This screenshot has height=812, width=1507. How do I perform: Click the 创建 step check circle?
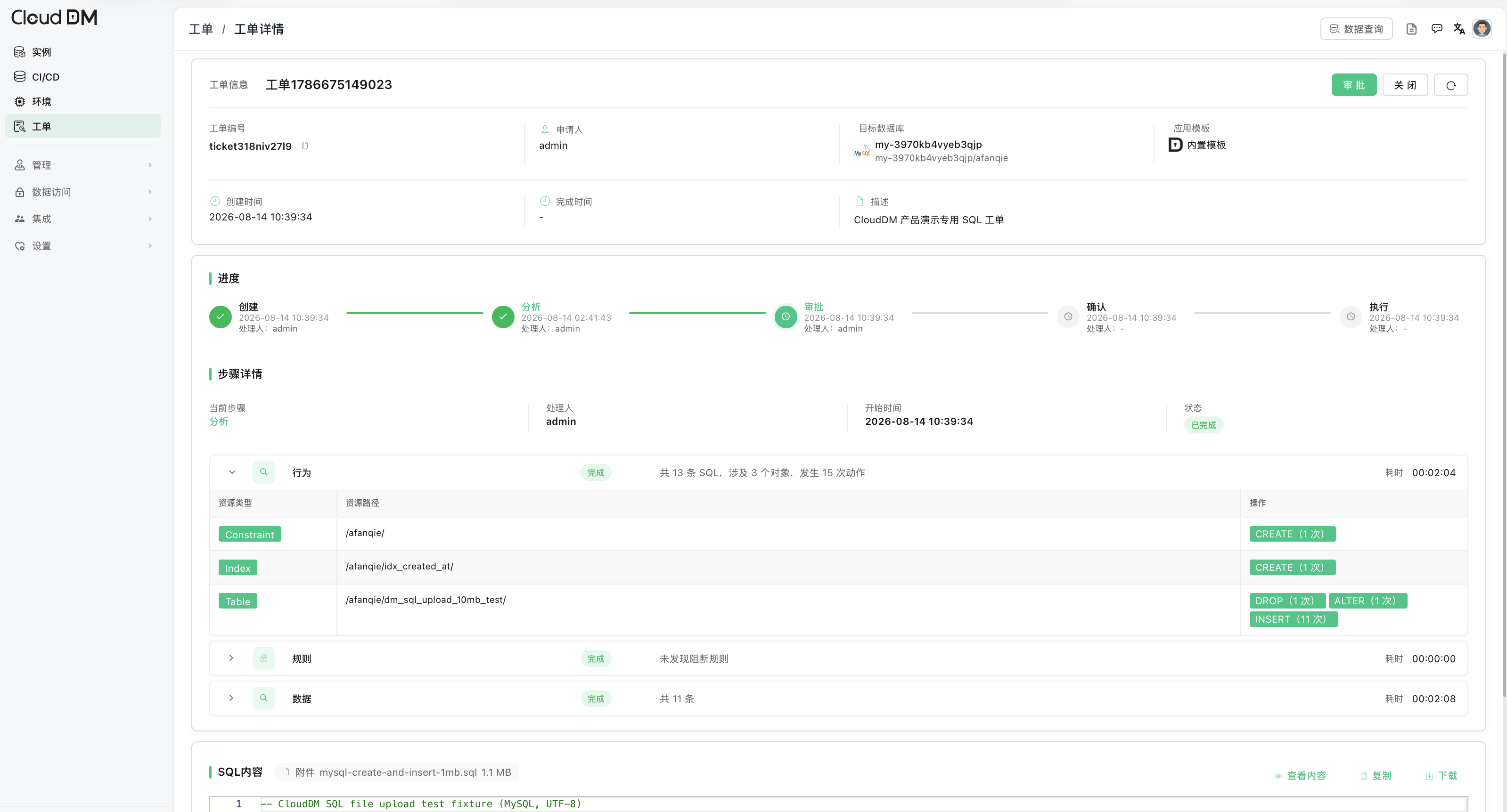click(x=221, y=317)
